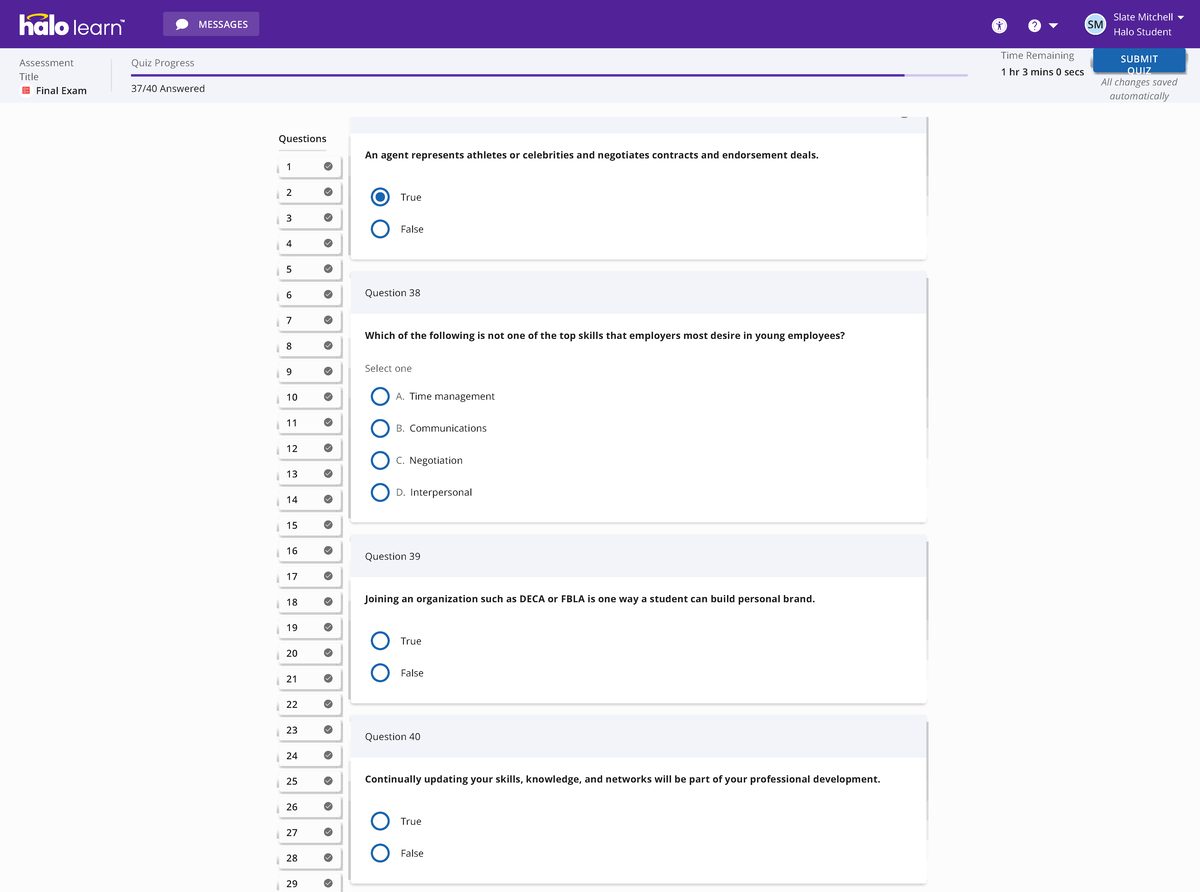Jump to question 7 in the list
The width and height of the screenshot is (1200, 892).
[310, 320]
